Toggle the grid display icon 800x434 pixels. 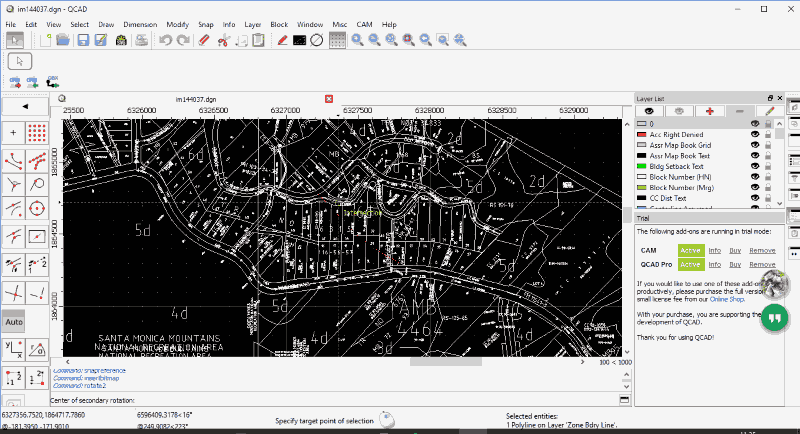coord(337,40)
